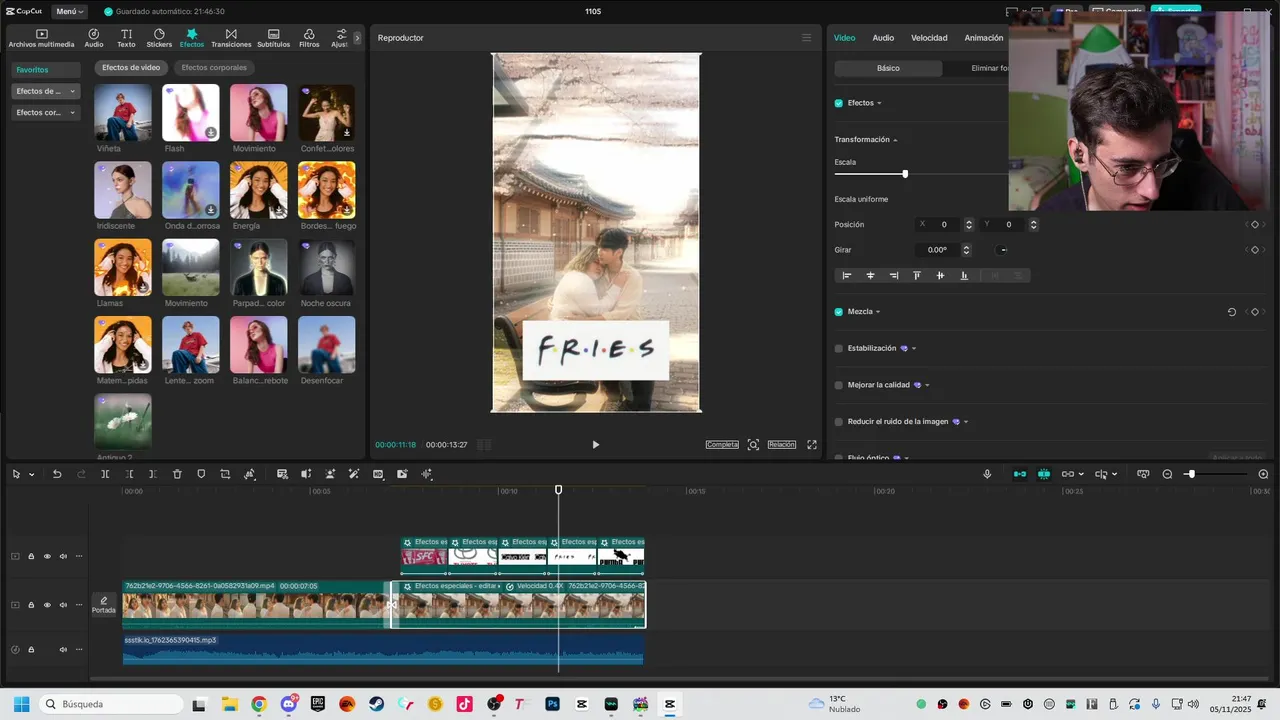Image resolution: width=1280 pixels, height=720 pixels.
Task: Hide the main video track
Action: click(47, 605)
